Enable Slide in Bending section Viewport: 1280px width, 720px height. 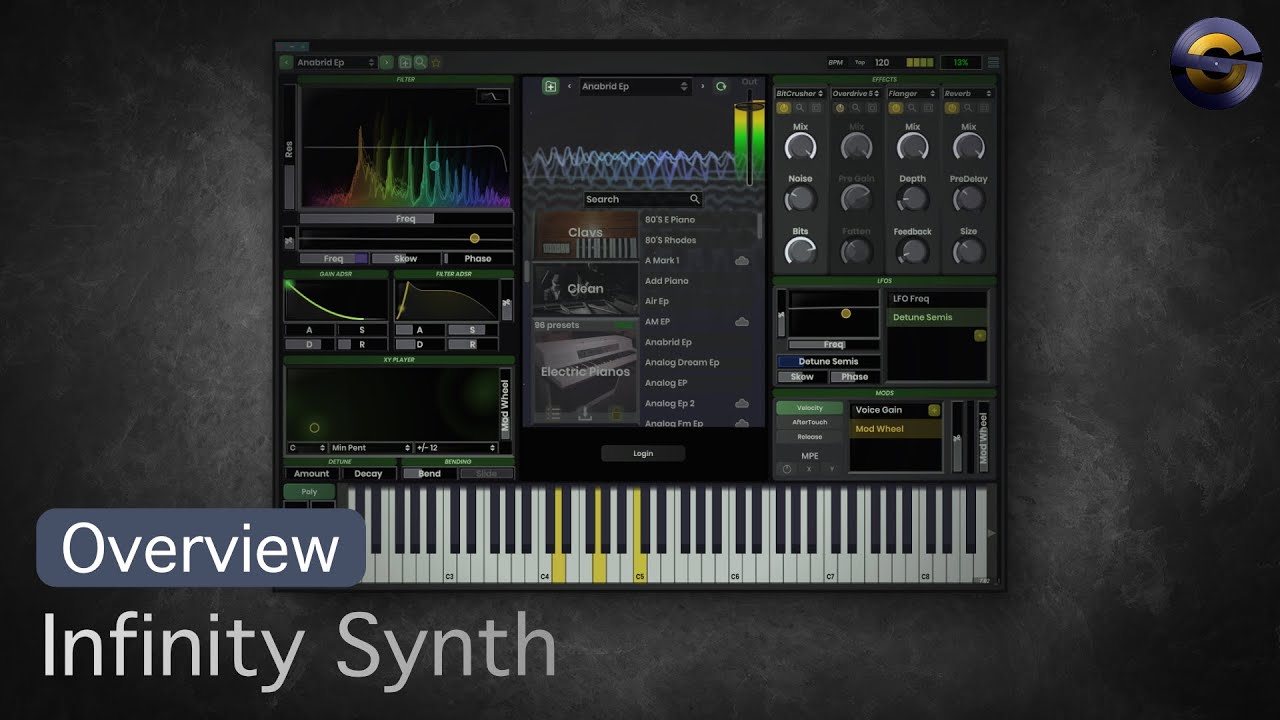(487, 474)
